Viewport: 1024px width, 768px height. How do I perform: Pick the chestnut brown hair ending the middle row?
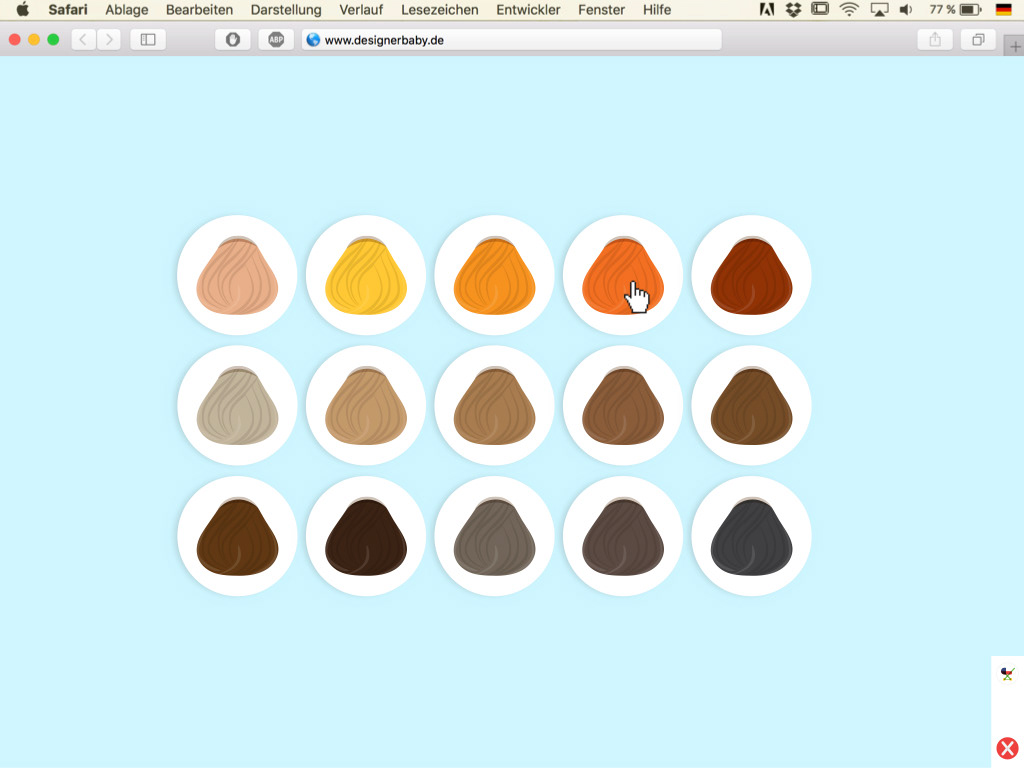pos(752,406)
